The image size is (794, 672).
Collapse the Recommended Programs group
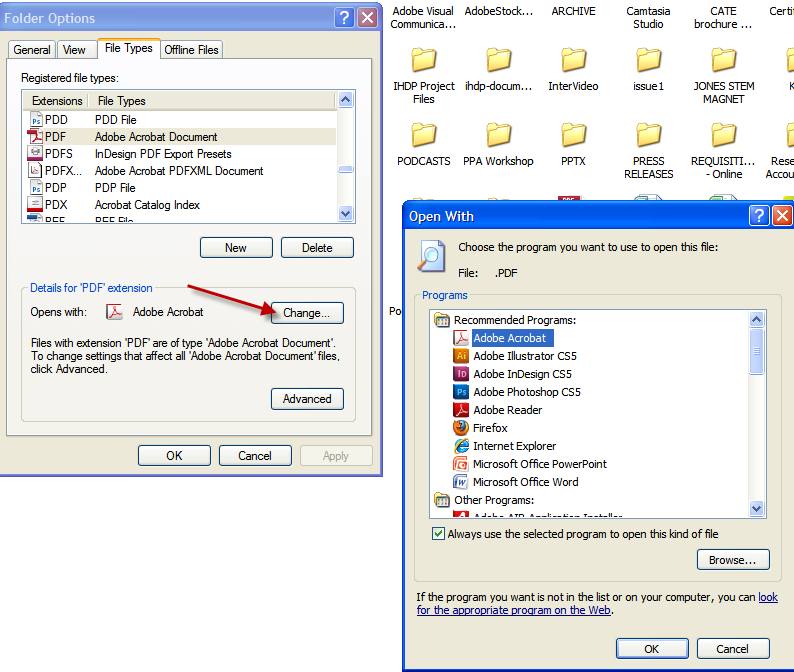442,320
